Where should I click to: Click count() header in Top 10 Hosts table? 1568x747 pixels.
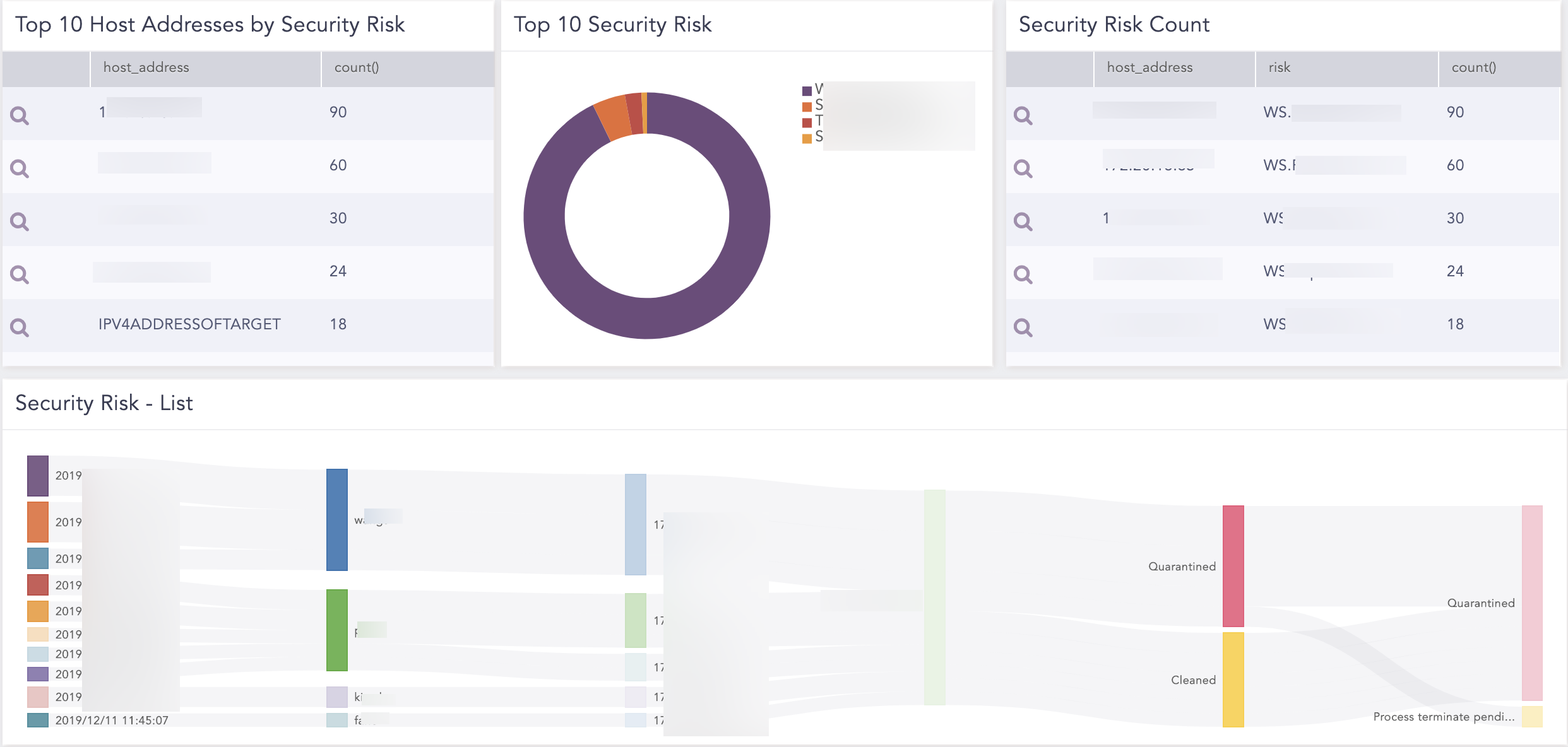[x=357, y=68]
